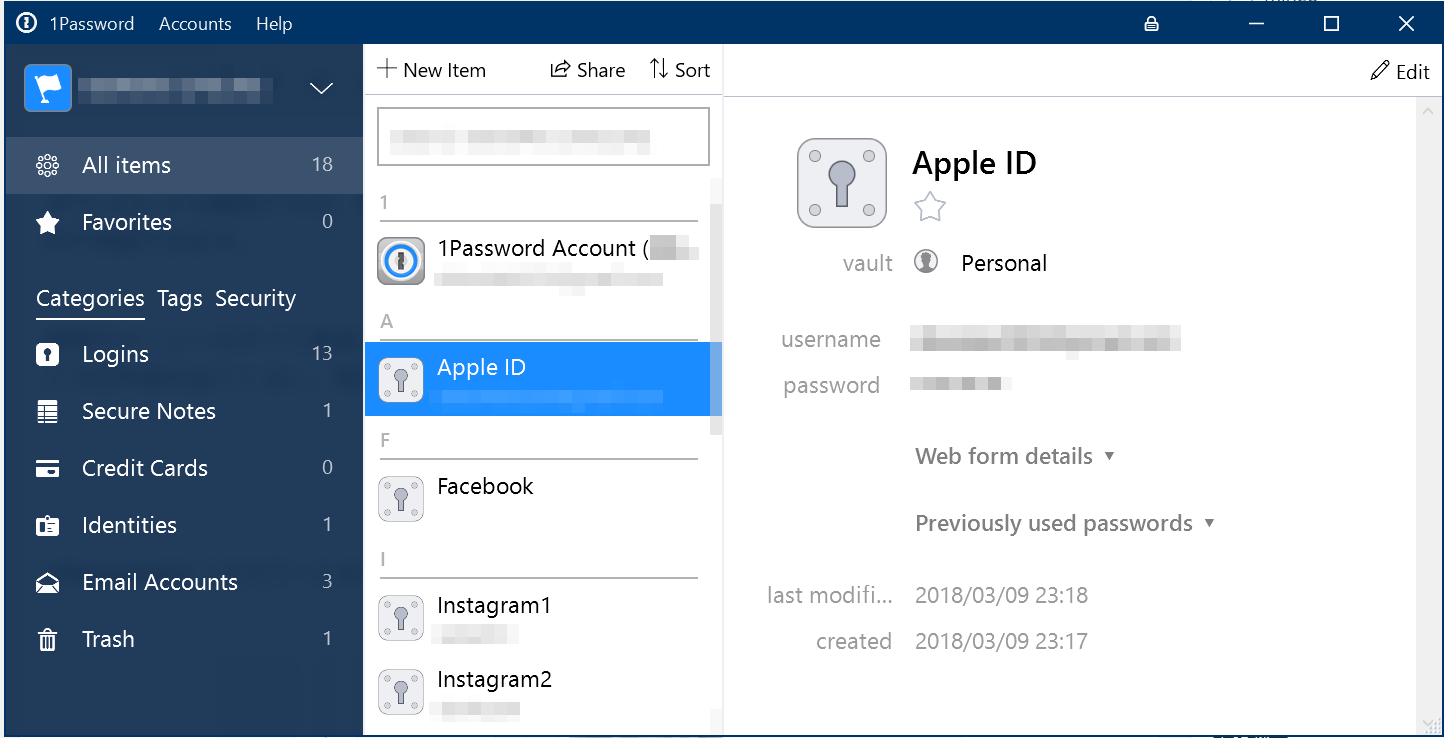The image size is (1444, 738).
Task: Click the detail pane scrollbar up arrow
Action: [x=1427, y=111]
